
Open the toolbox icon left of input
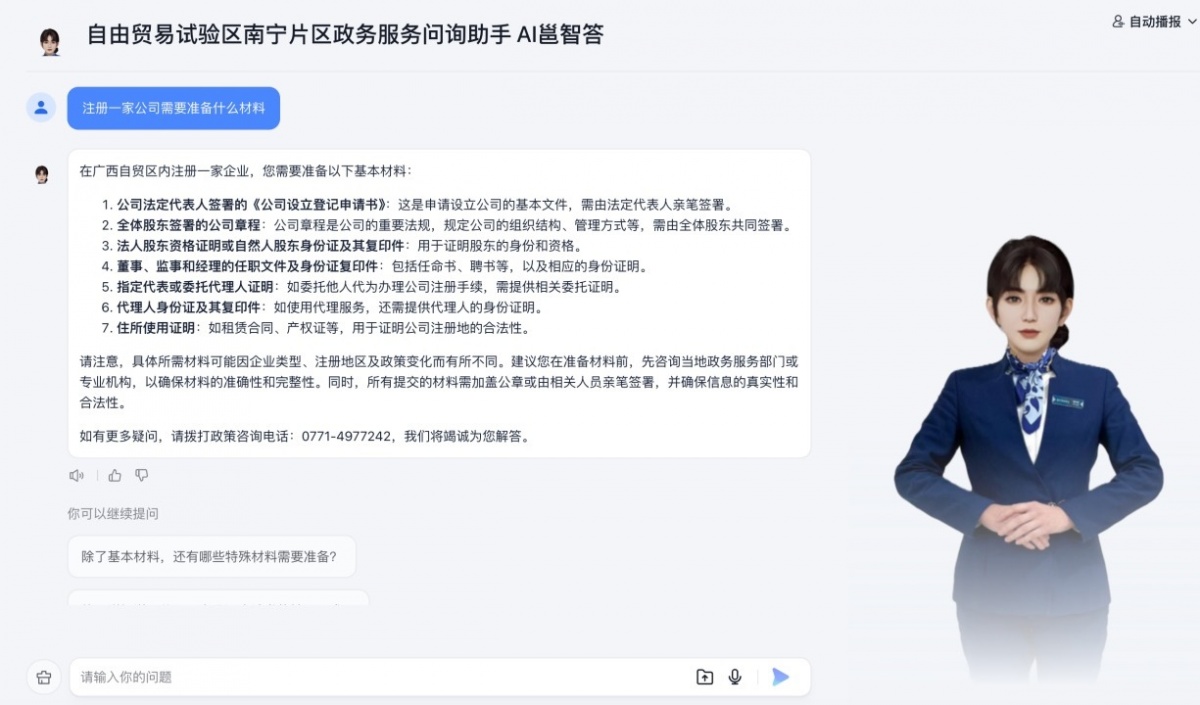point(43,677)
